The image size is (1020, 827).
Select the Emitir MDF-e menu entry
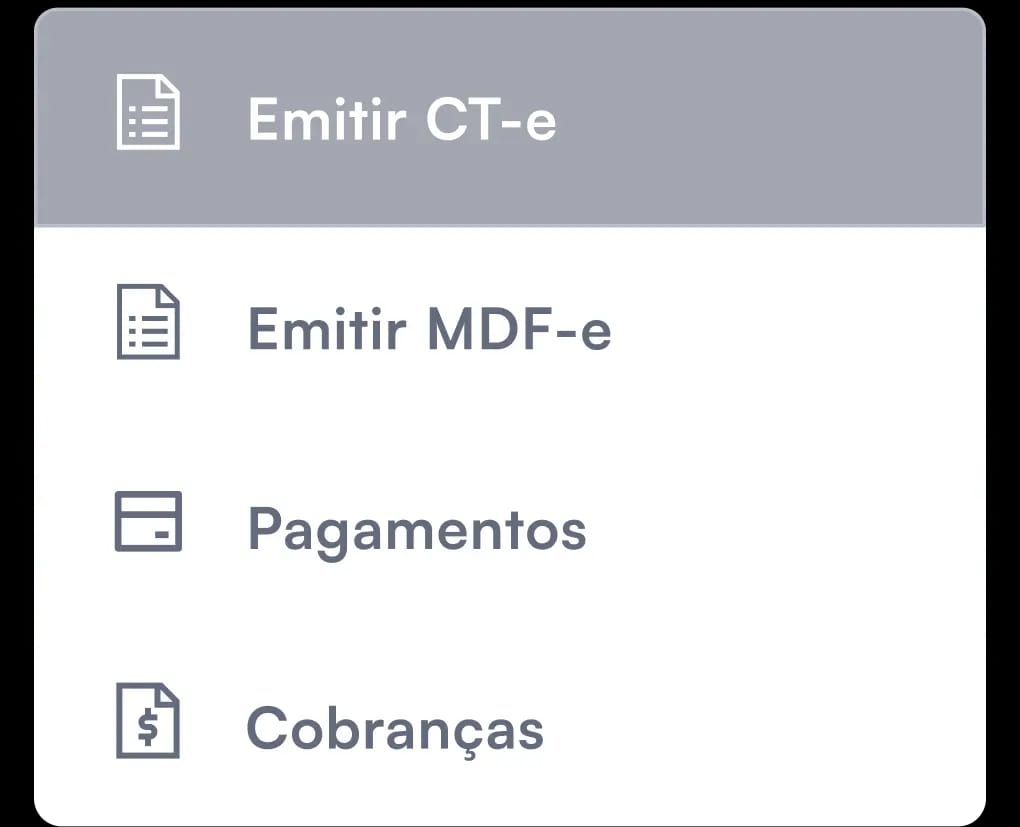[430, 328]
